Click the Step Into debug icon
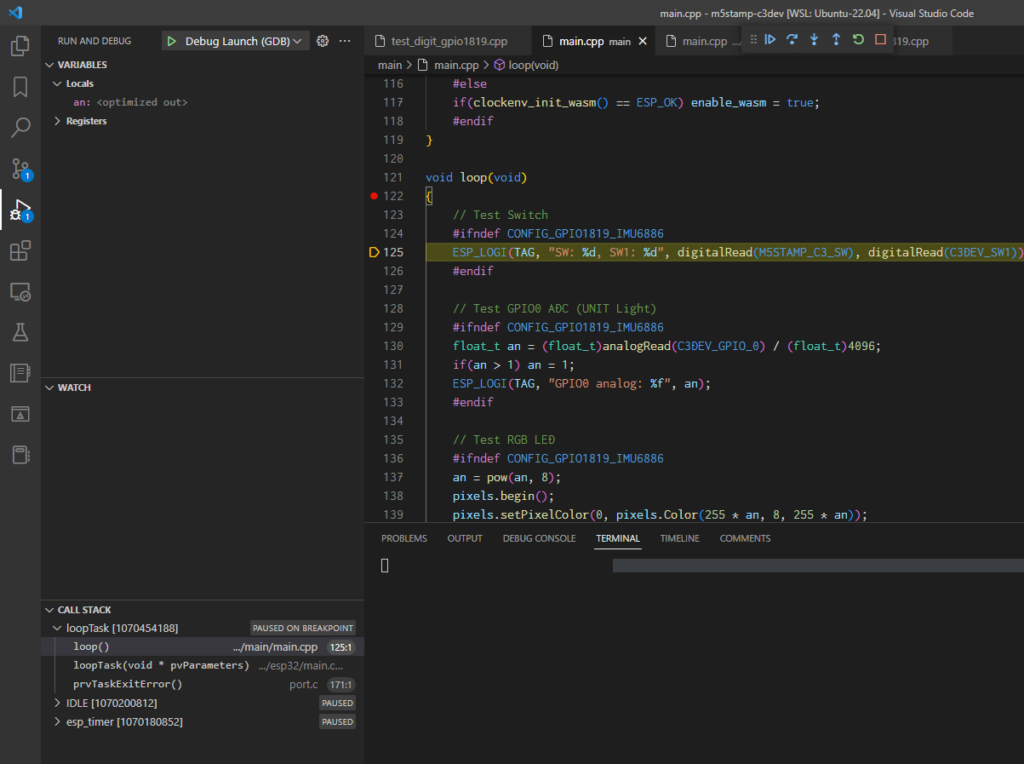The image size is (1024, 764). (x=814, y=40)
